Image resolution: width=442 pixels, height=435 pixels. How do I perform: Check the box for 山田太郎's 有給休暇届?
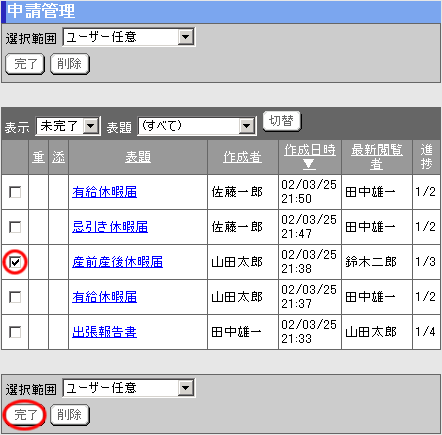15,297
